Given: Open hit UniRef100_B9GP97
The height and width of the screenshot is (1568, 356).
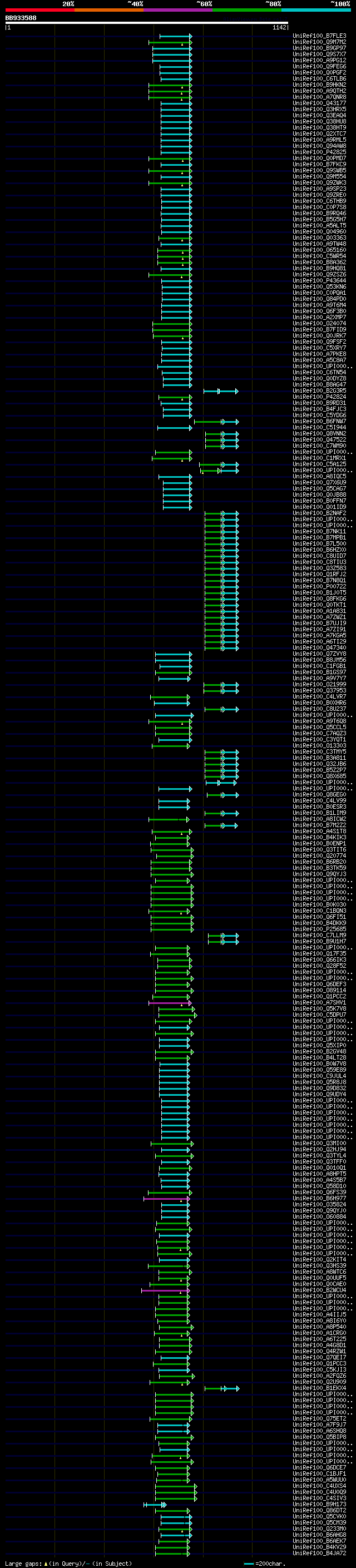Looking at the screenshot, I should coord(319,48).
